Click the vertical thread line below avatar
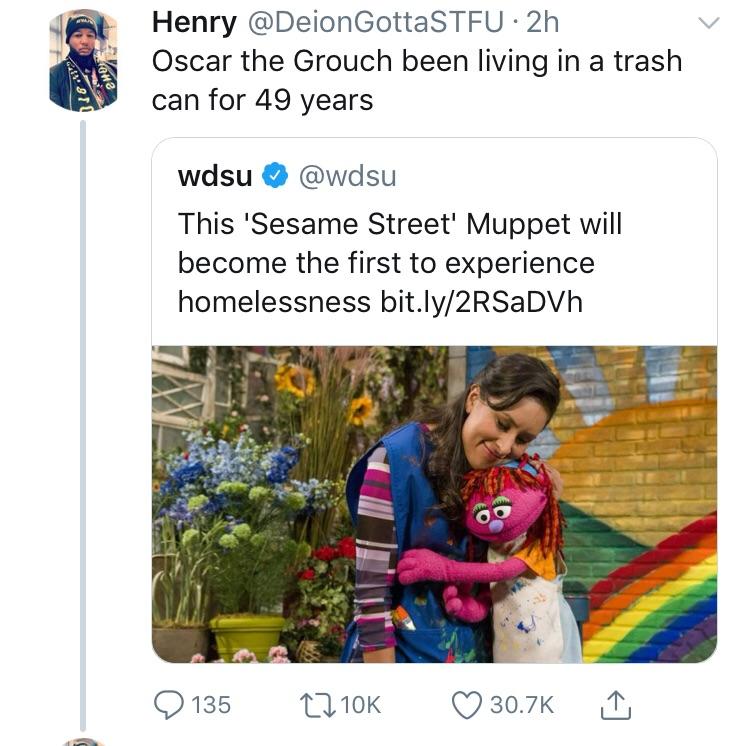 point(84,400)
